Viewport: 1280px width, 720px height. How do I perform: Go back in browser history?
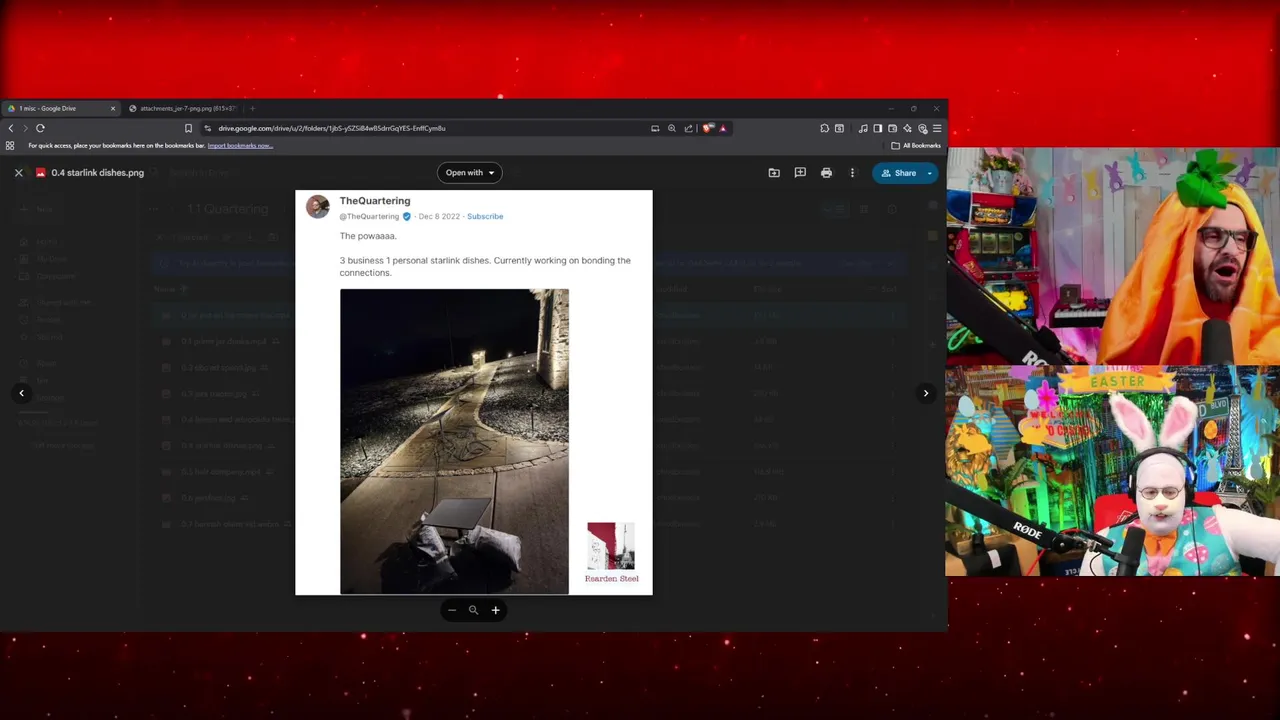pos(11,128)
